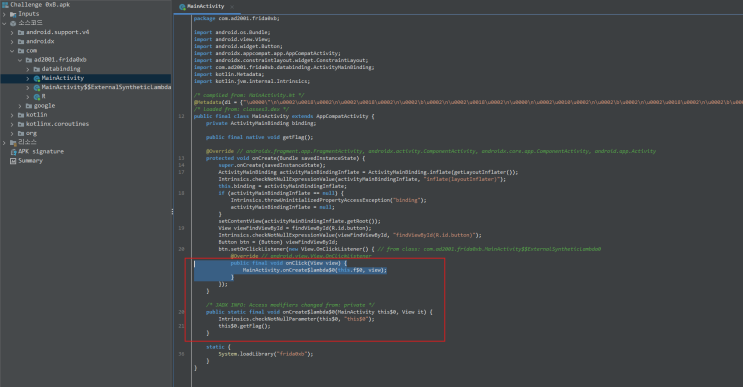This screenshot has width=743, height=387.
Task: Click the 리소스 resources icon
Action: coord(13,143)
